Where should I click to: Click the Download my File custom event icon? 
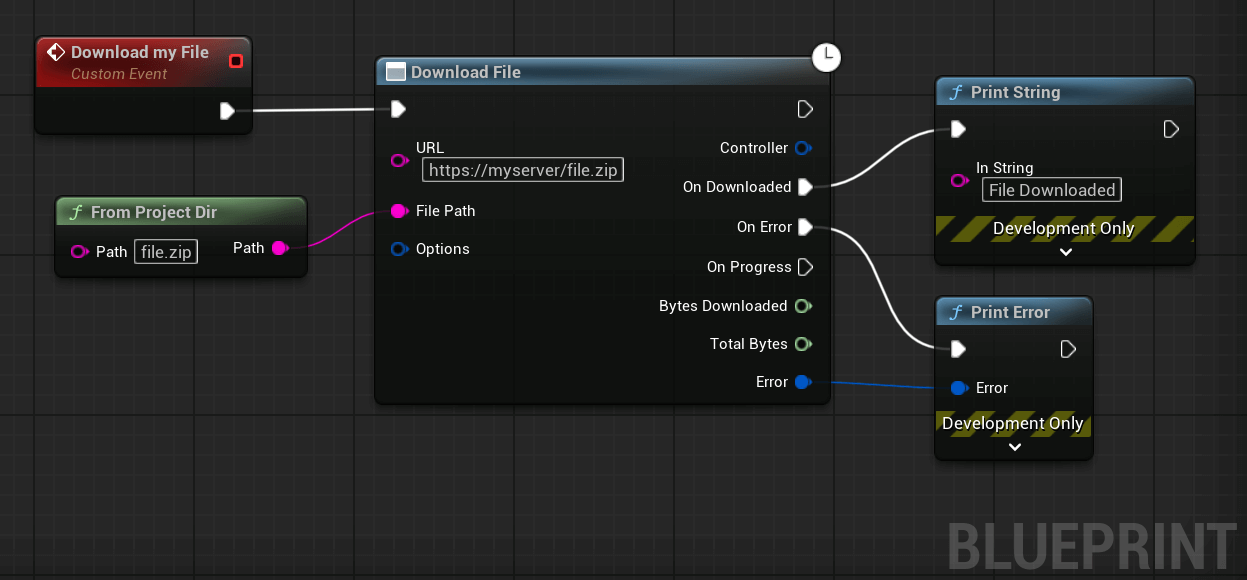(56, 52)
